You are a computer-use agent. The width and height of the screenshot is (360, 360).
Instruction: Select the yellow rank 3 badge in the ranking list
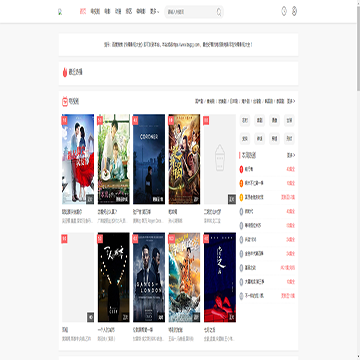[x=242, y=197]
